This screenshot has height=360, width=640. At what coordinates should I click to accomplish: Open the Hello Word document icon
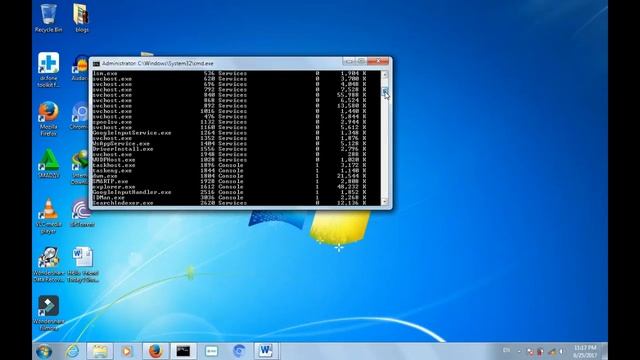coord(83,264)
